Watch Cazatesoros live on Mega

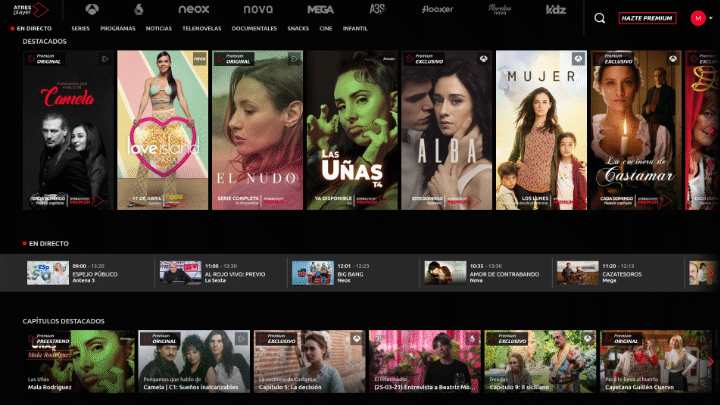point(578,273)
